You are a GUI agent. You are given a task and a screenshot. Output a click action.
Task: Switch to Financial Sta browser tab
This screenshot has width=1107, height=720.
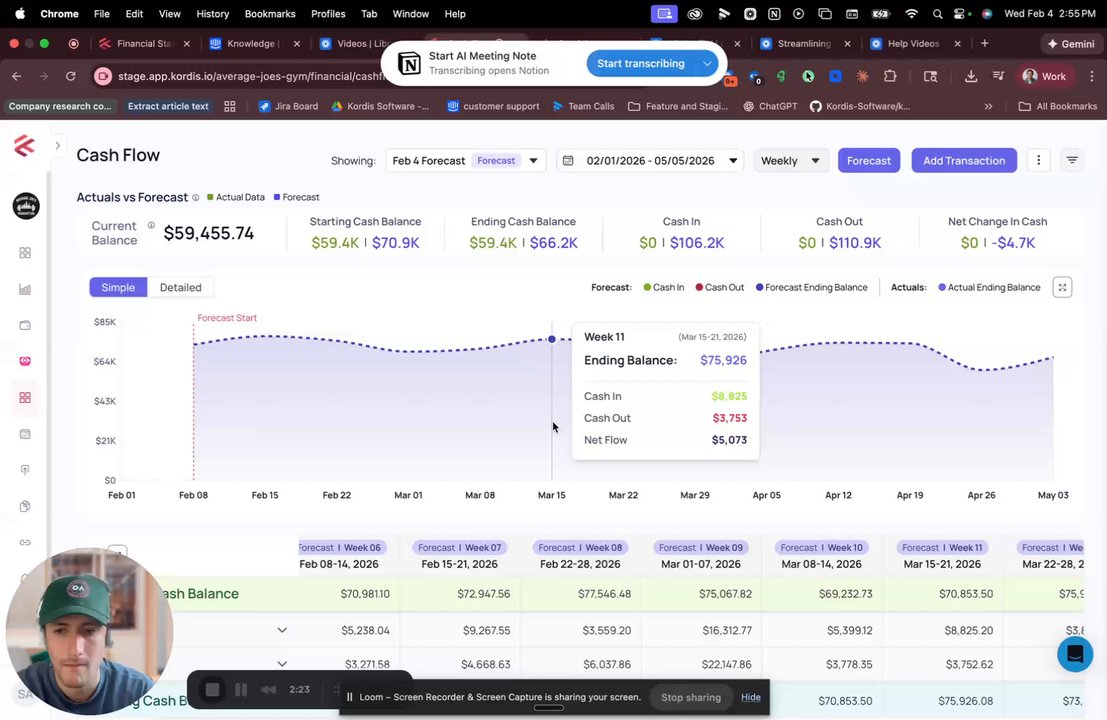point(144,44)
